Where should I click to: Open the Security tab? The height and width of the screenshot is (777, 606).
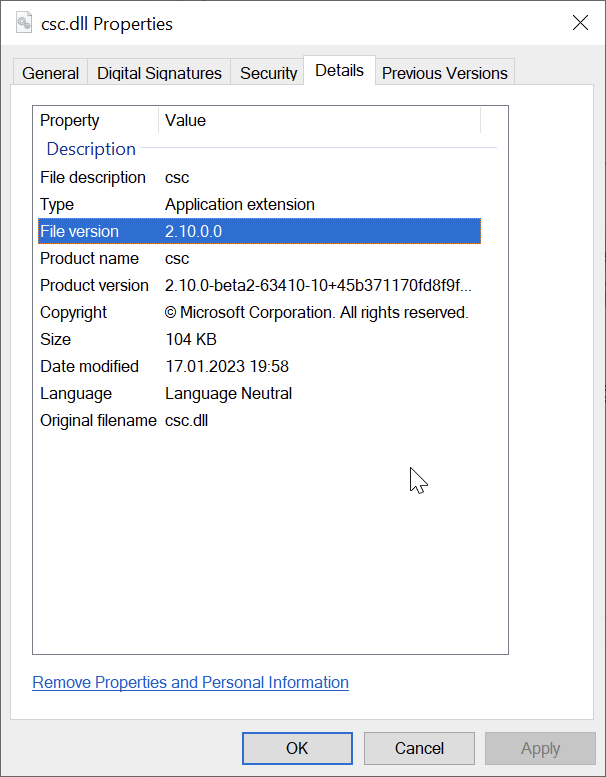click(x=268, y=73)
